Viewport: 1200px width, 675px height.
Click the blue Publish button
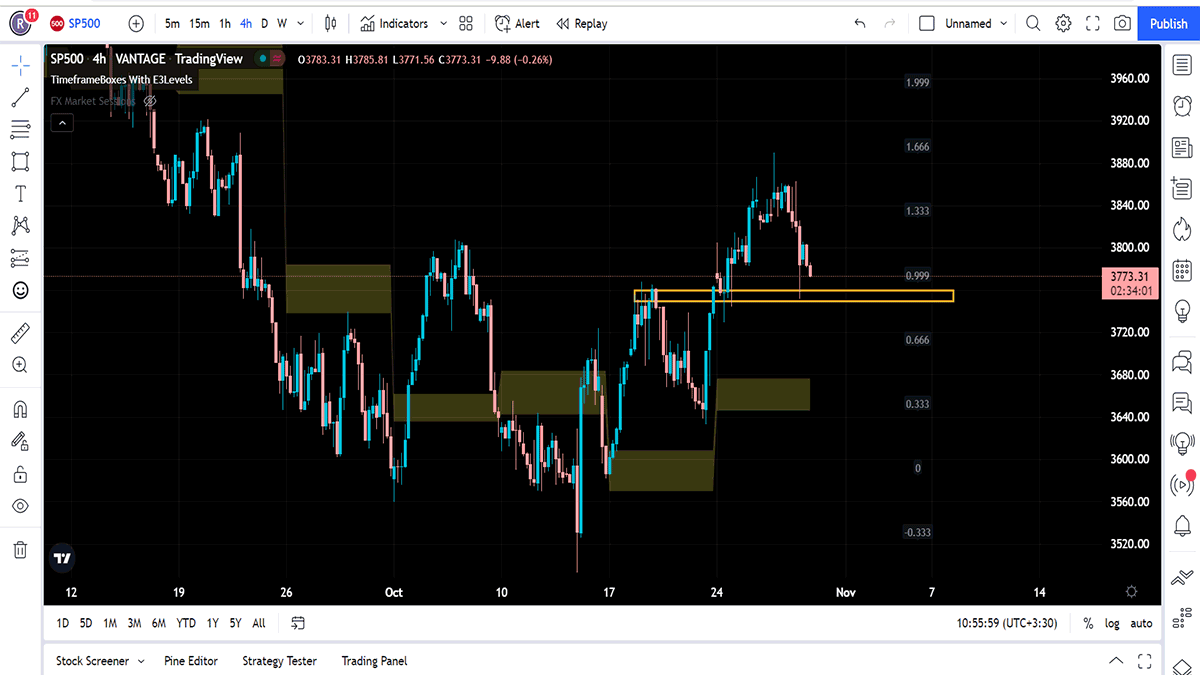click(x=1168, y=23)
